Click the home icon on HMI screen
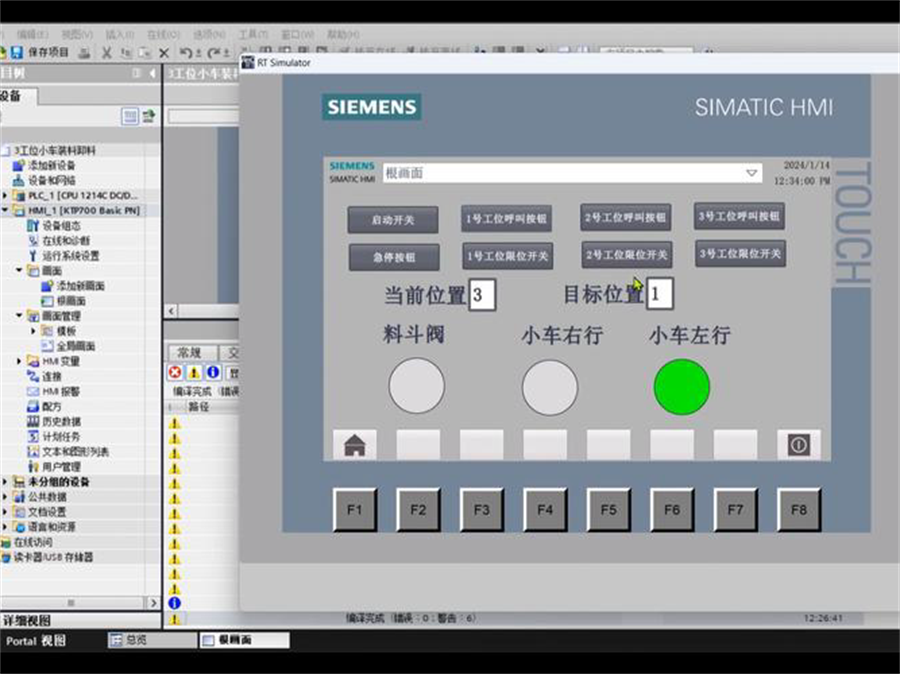Viewport: 900px width, 674px height. 355,445
